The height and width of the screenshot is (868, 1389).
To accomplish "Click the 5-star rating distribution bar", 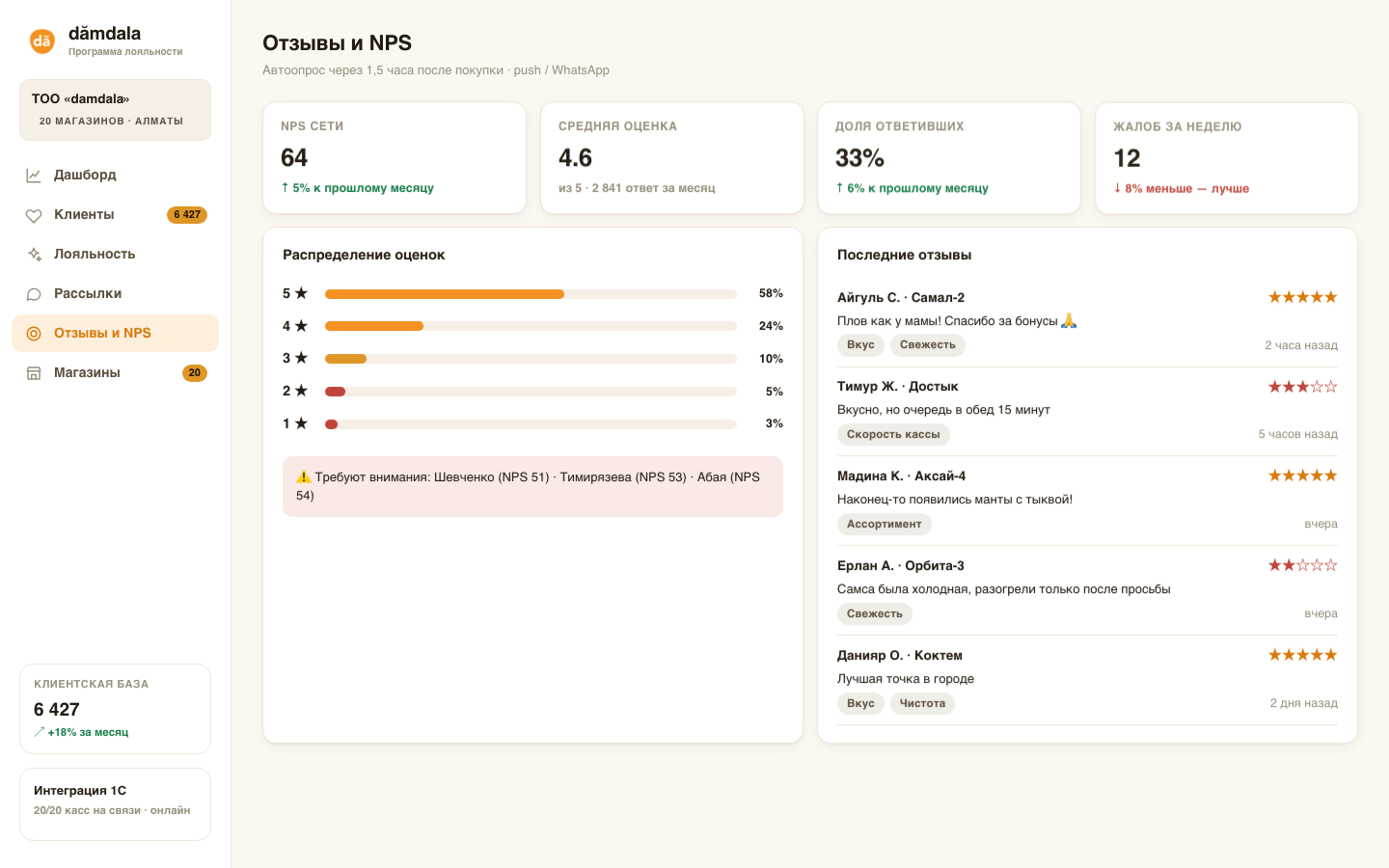I will pyautogui.click(x=531, y=294).
